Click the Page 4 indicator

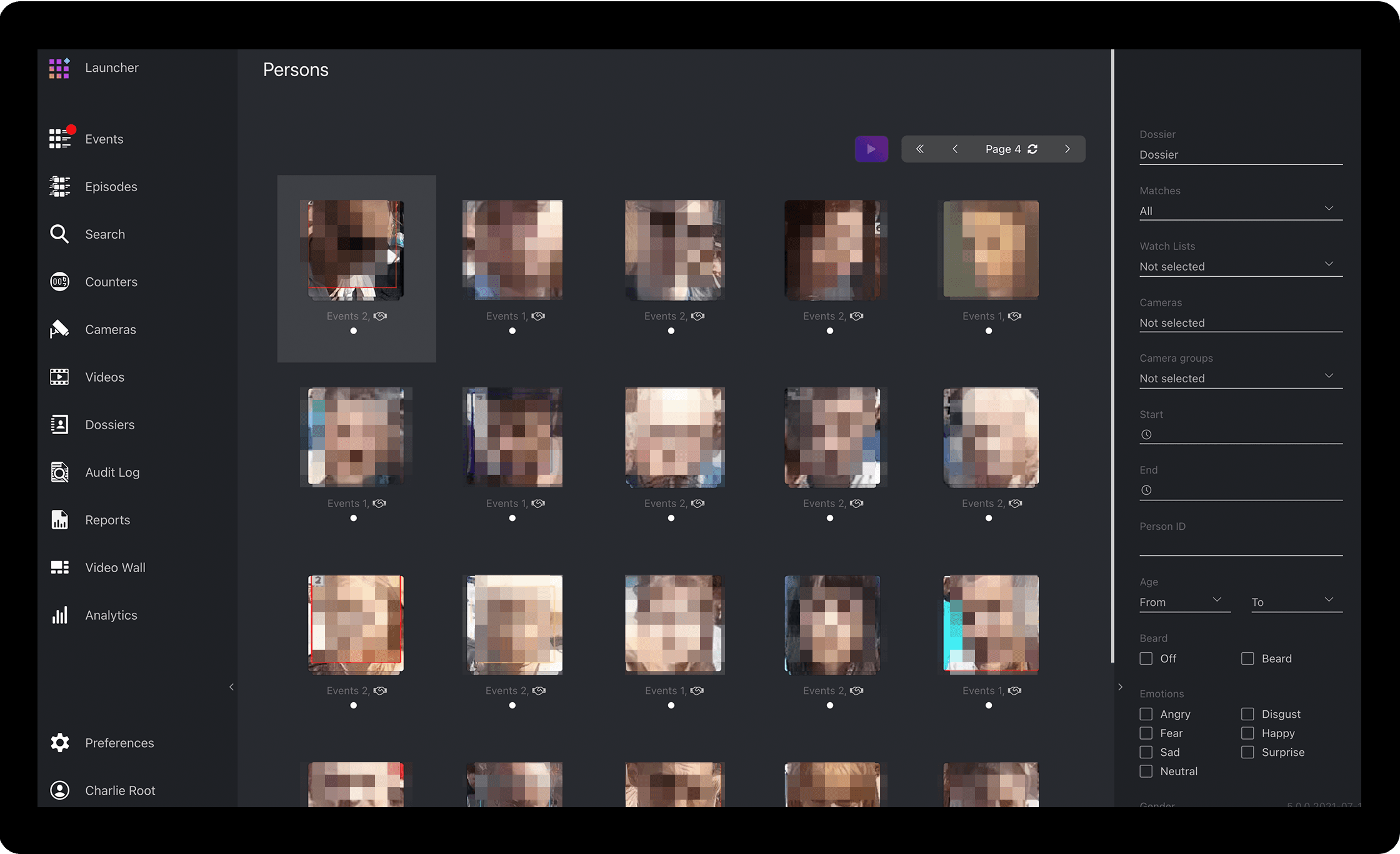[x=1003, y=149]
